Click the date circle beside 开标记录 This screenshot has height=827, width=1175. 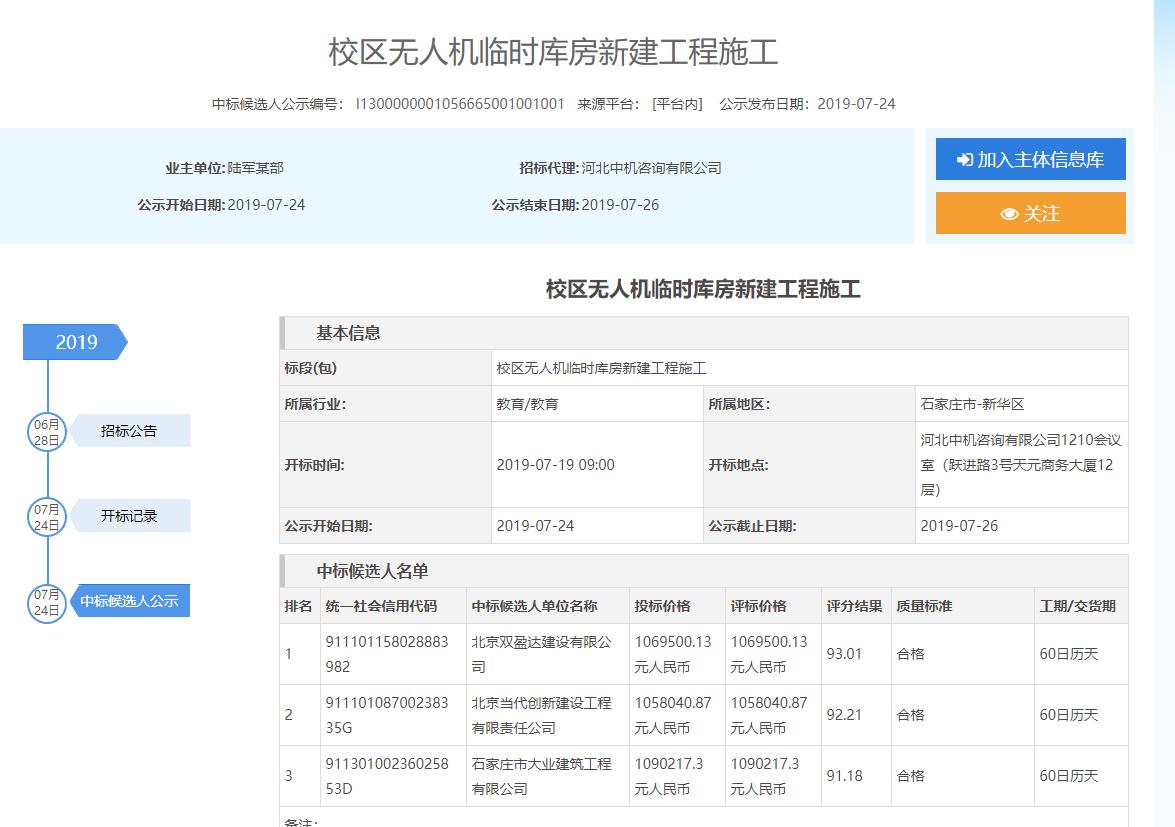point(46,516)
